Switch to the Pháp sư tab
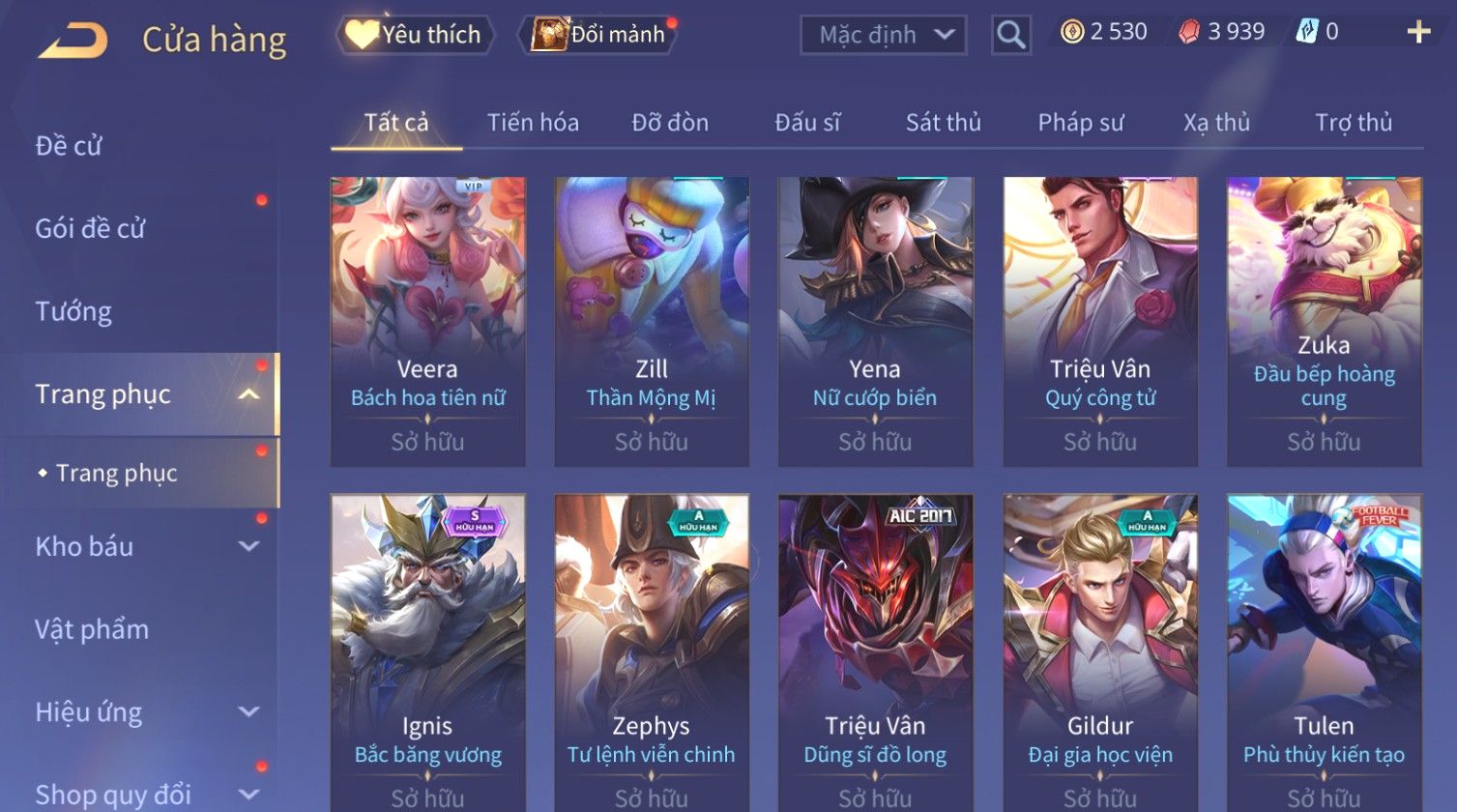The height and width of the screenshot is (812, 1457). [x=1081, y=123]
